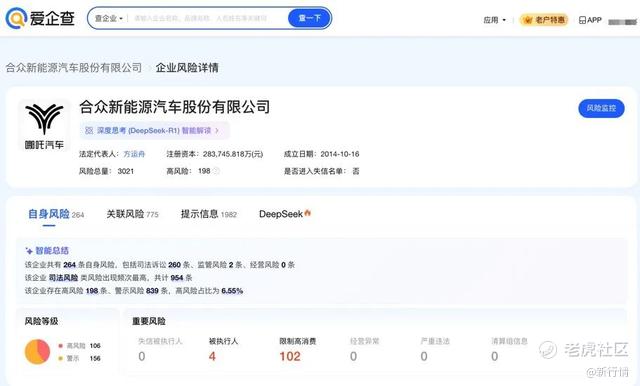Image resolution: width=640 pixels, height=386 pixels.
Task: Open legal representative 方运舟 link
Action: pos(134,154)
